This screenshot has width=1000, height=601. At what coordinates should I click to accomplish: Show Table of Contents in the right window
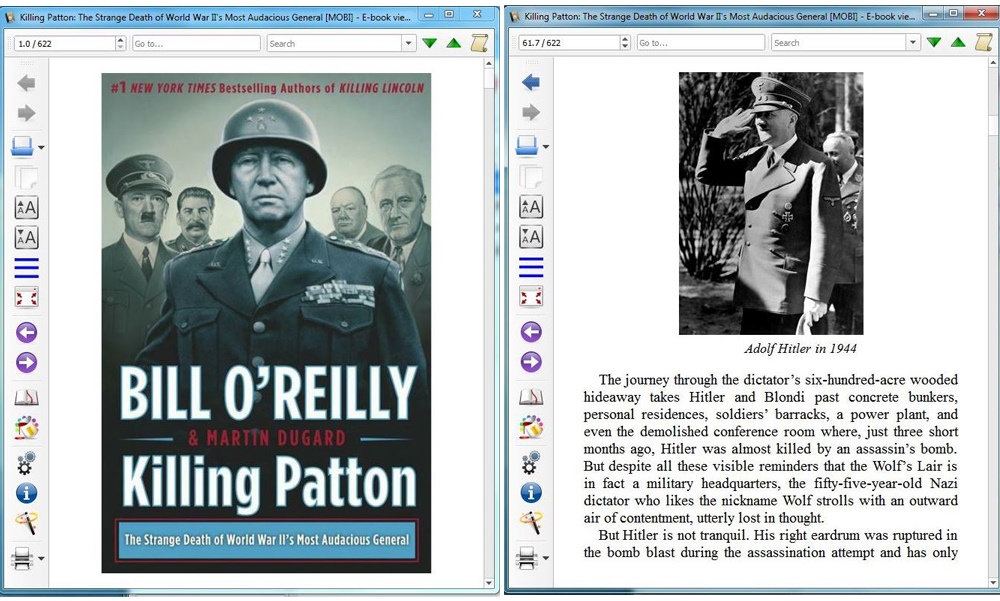click(531, 267)
